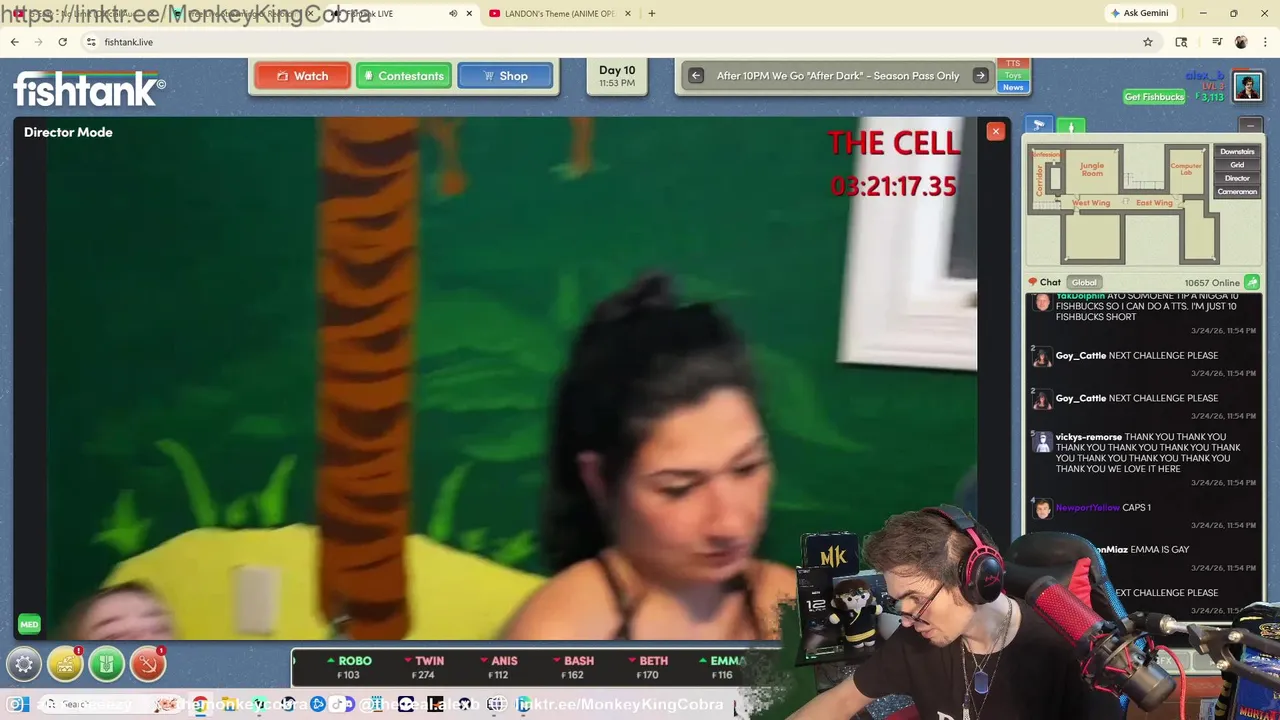Toggle the Global chat channel
Screen dimensions: 1280x720
(1084, 283)
